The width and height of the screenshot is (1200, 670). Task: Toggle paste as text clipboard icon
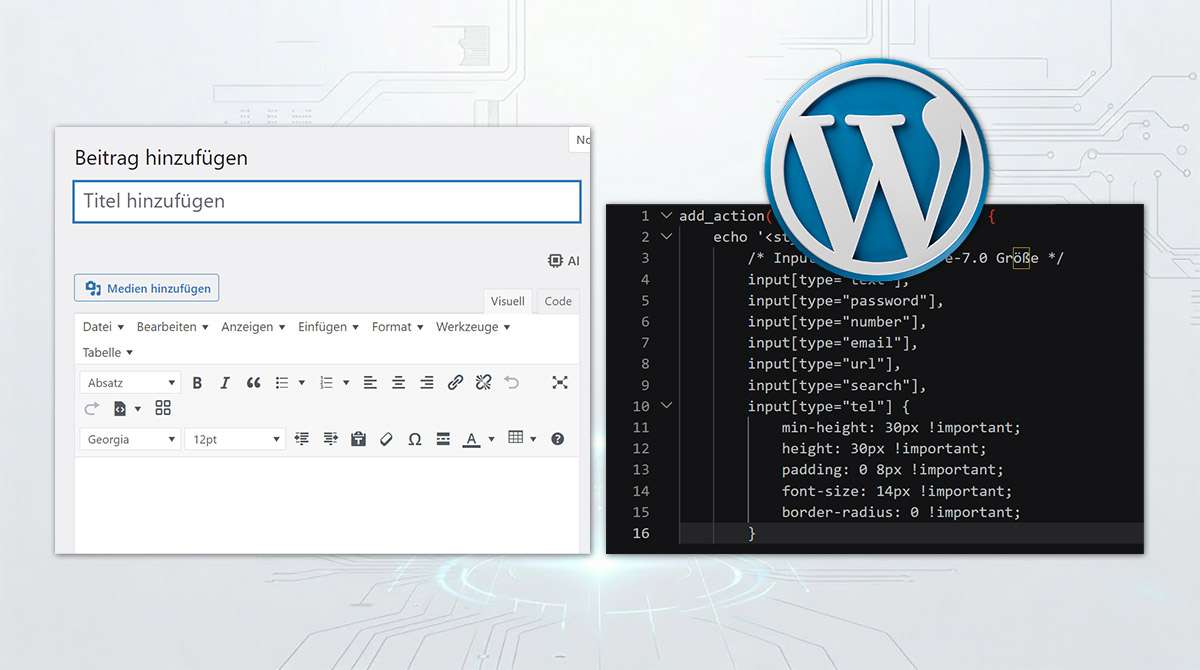click(358, 439)
